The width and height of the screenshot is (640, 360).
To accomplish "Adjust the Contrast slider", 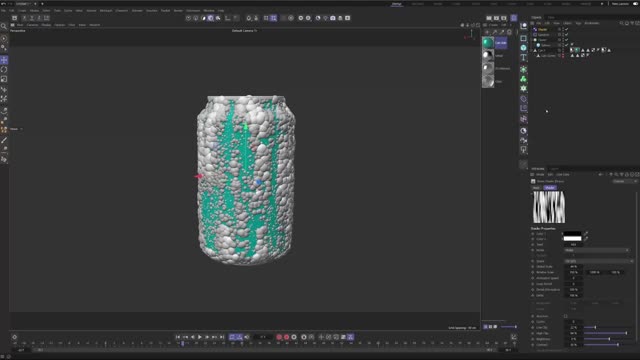I will 608,344.
